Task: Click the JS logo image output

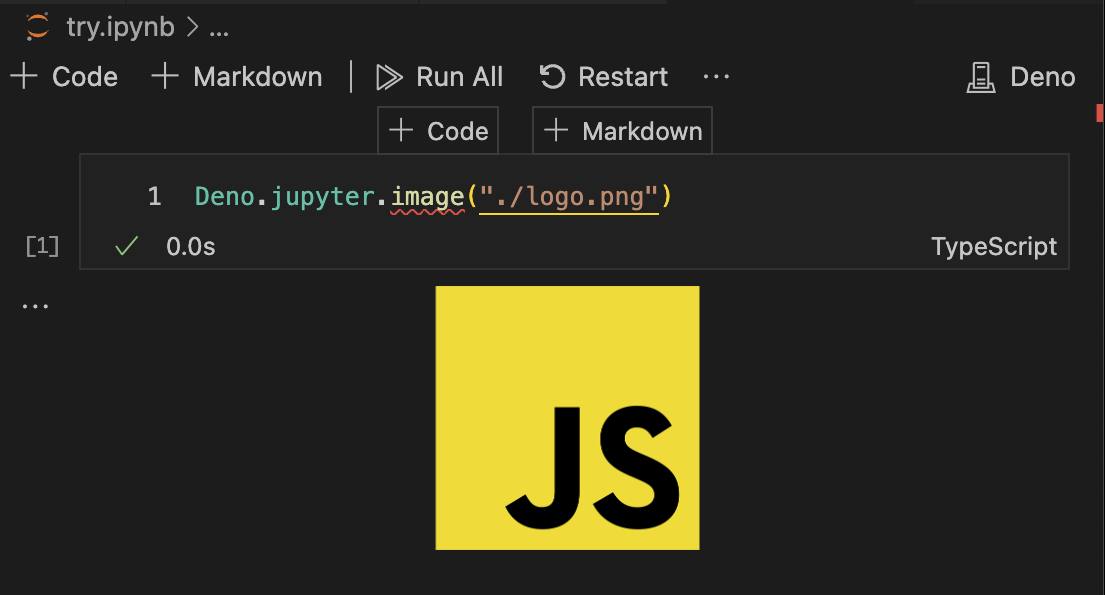Action: 566,417
